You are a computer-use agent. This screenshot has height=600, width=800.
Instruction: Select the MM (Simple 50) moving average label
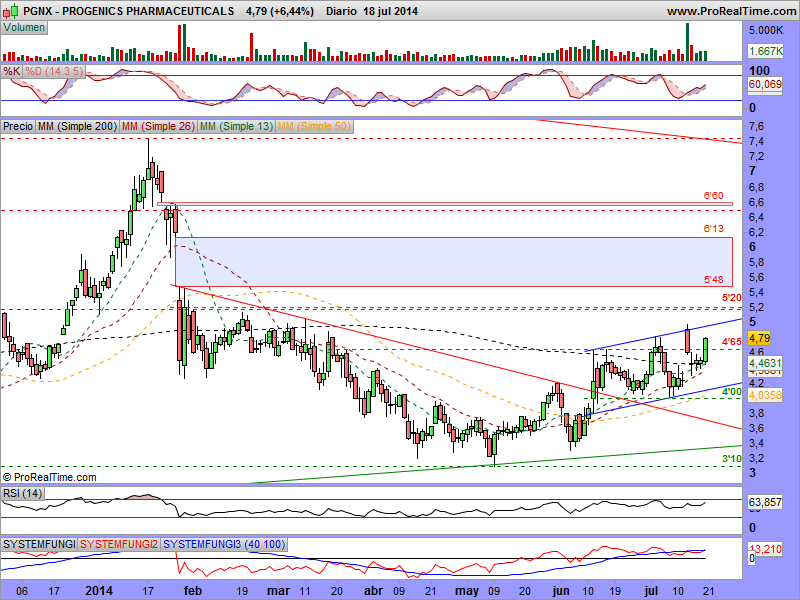314,126
